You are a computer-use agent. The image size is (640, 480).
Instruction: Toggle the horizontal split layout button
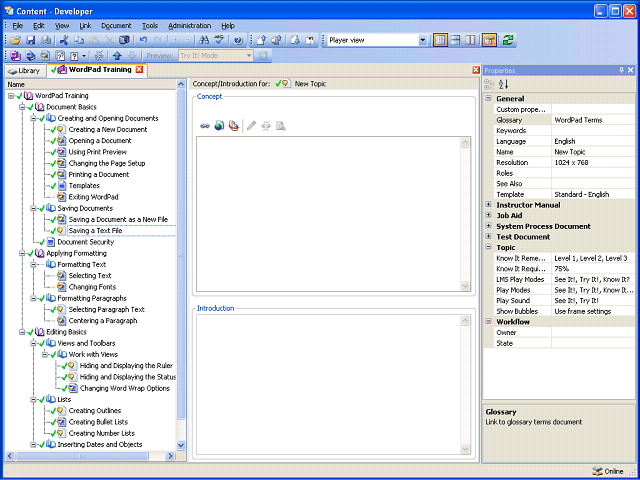(456, 40)
